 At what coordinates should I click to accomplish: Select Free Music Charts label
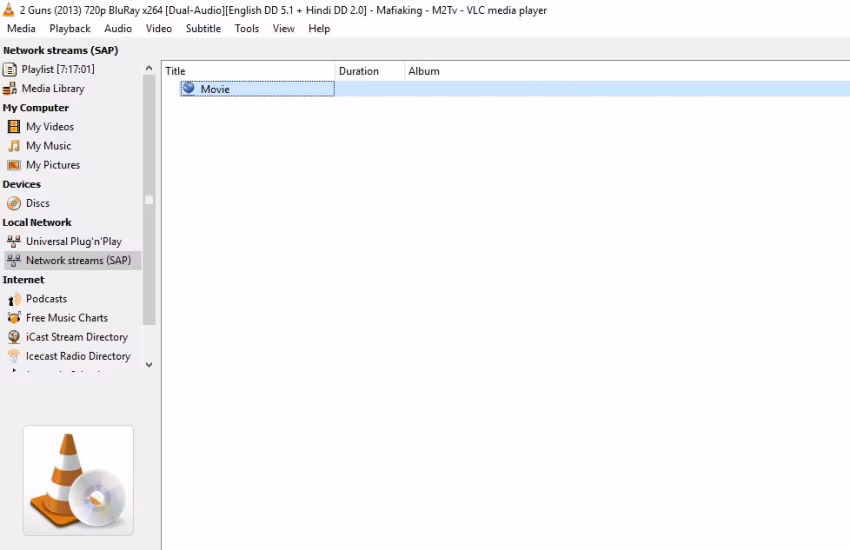click(67, 318)
